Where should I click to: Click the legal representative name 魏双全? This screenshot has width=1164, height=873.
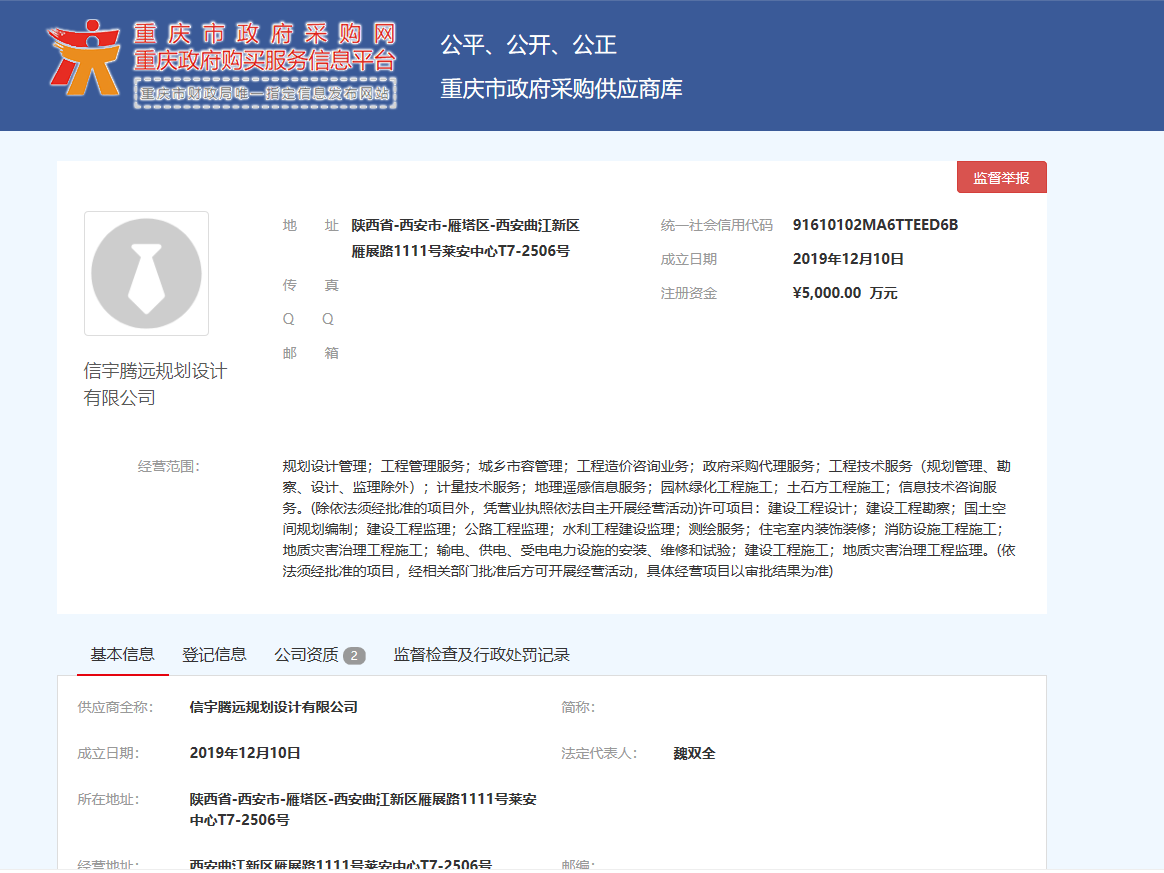(x=694, y=752)
